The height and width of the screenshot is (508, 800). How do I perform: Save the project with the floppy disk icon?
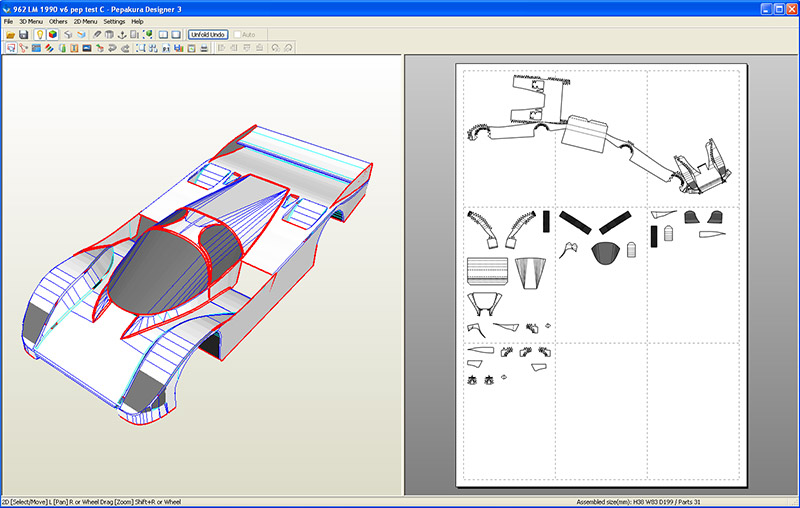(23, 34)
